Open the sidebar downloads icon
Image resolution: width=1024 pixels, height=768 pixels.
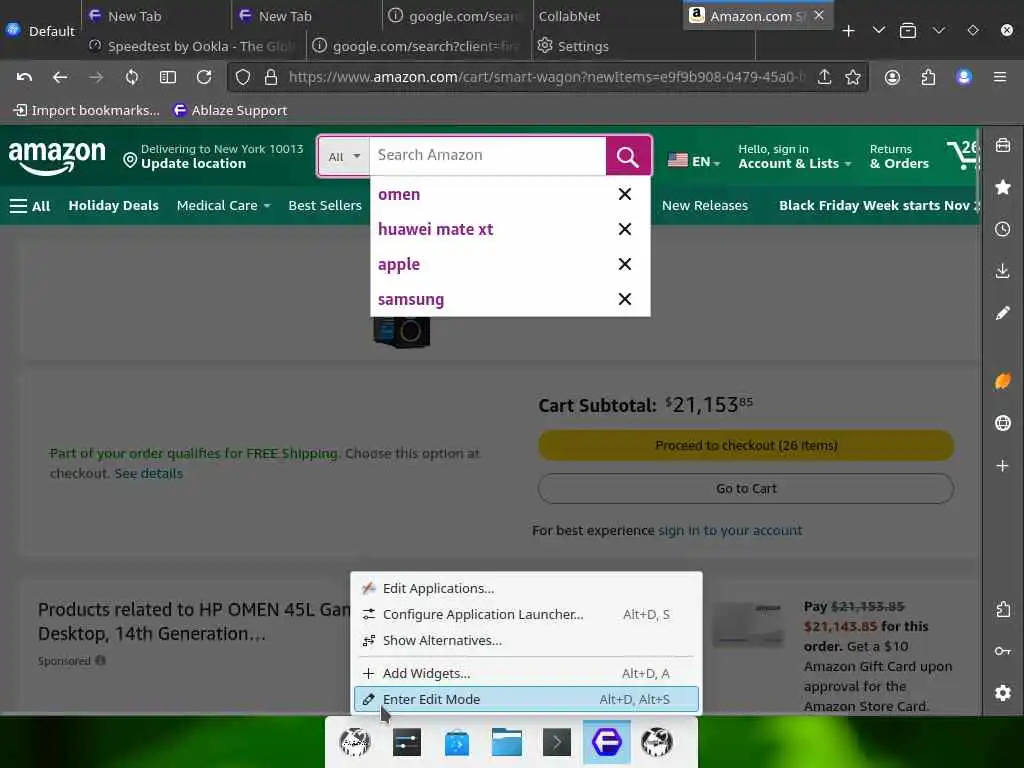[1002, 271]
